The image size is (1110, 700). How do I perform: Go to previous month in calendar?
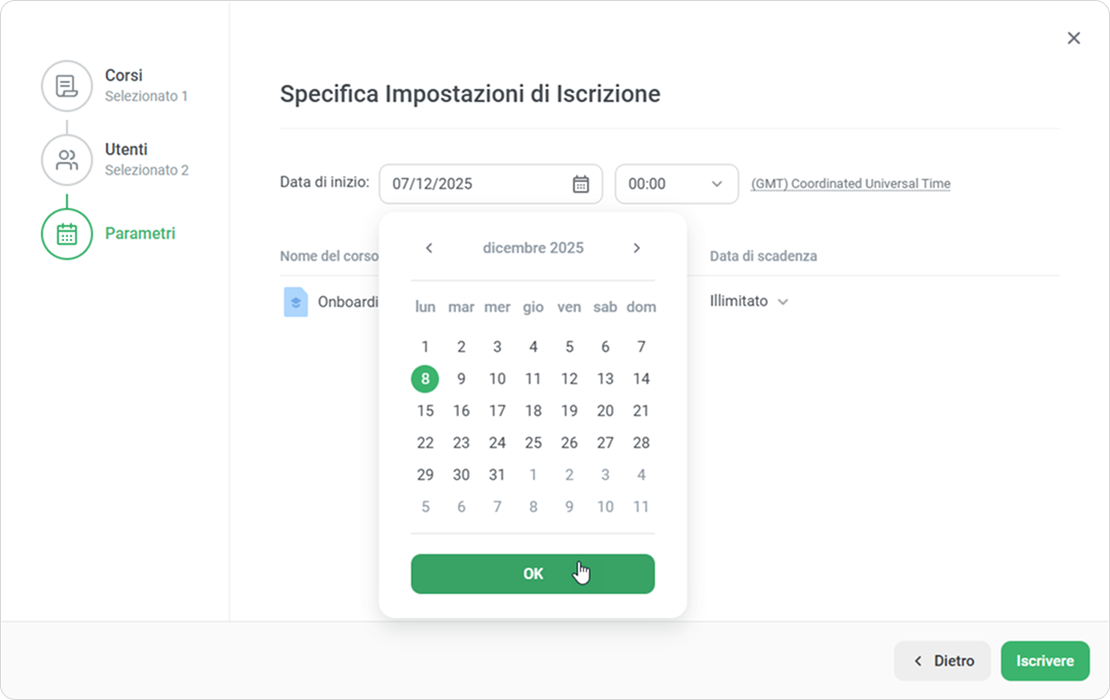point(429,248)
